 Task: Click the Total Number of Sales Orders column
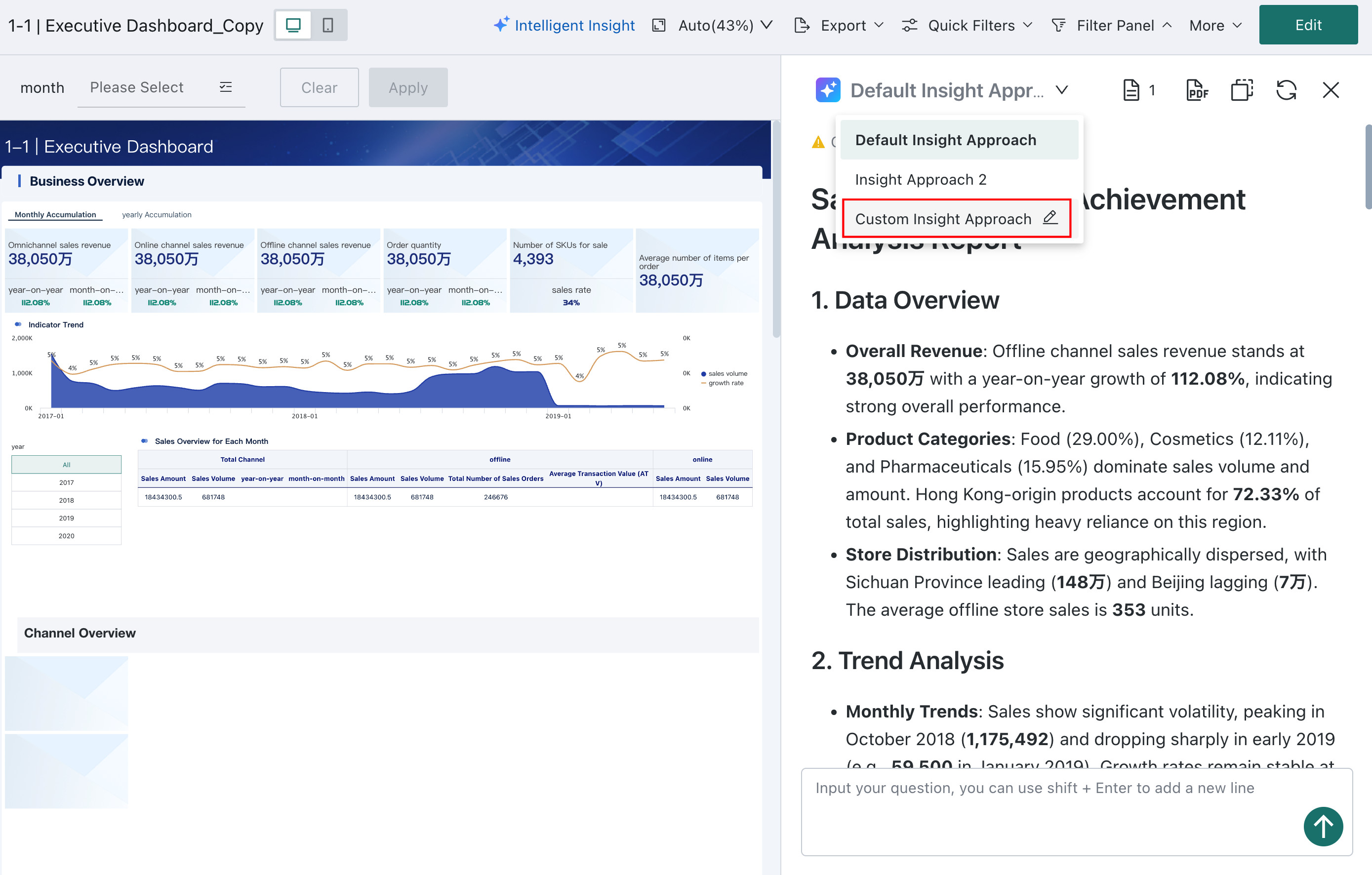pyautogui.click(x=496, y=478)
